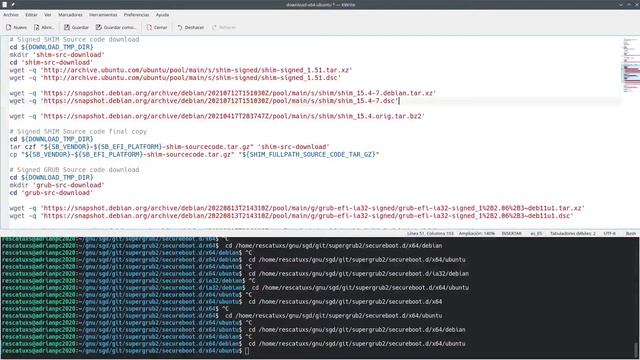The width and height of the screenshot is (640, 360).
Task: Click the cp line with SHIM_FULLPATH_SOURCE_CODE_TAR_GZ
Action: tap(194, 155)
